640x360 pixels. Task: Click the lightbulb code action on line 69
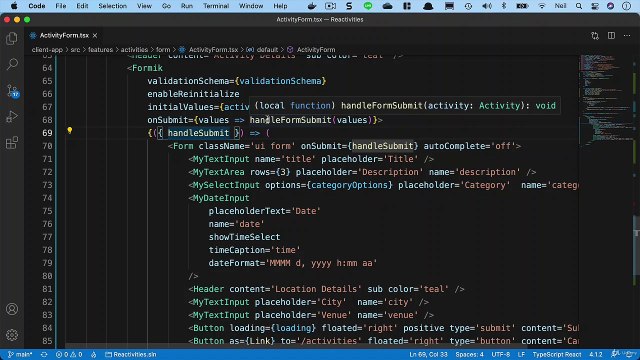70,131
